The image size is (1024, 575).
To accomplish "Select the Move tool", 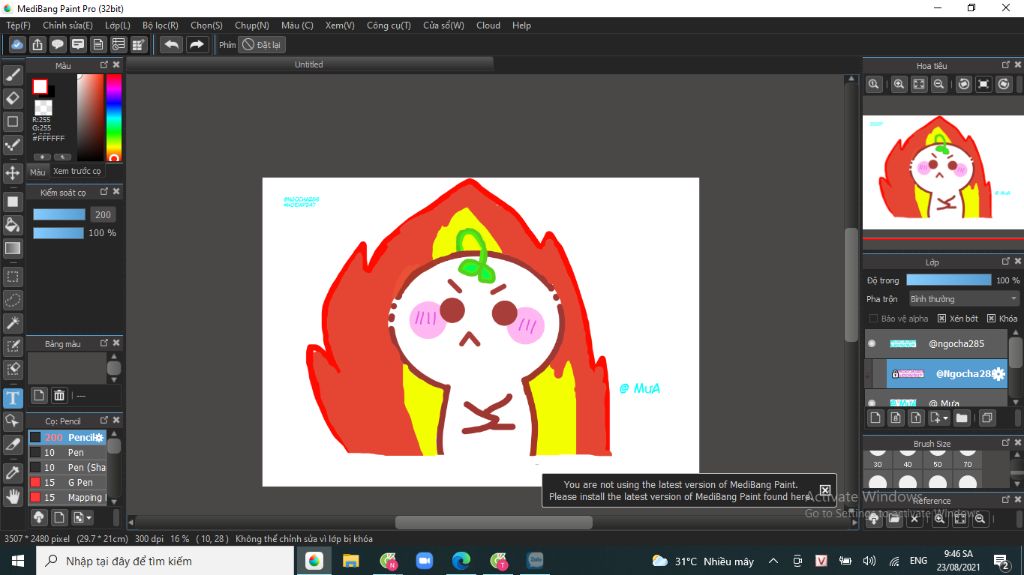I will click(x=12, y=173).
